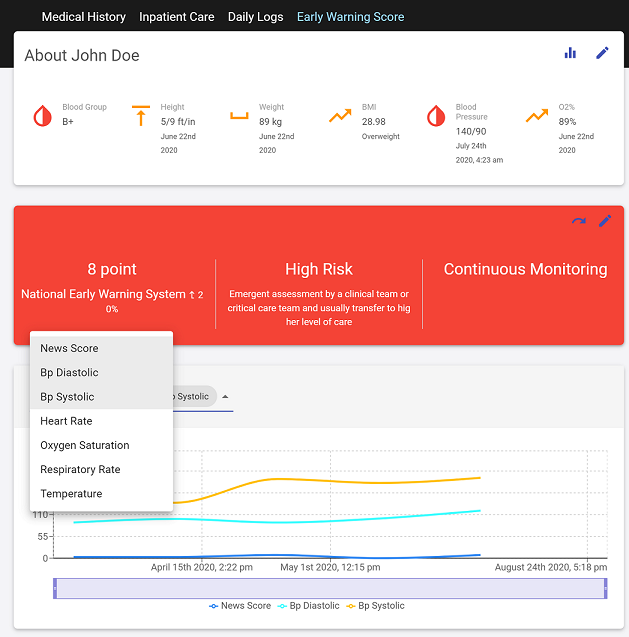Click the BMI trend arrow icon

[x=340, y=116]
